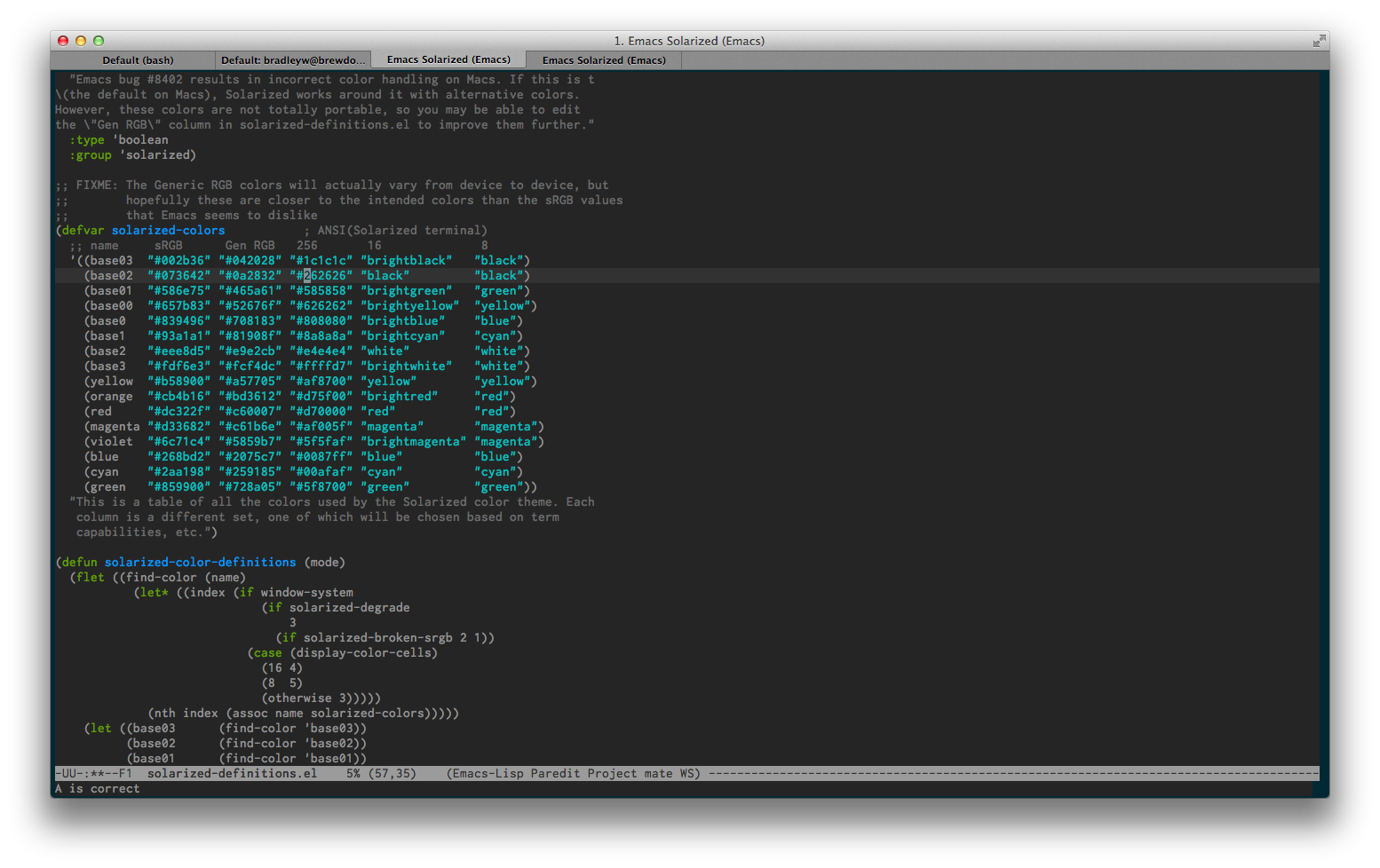Viewport: 1380px width, 868px height.
Task: Click the green zoom window button
Action: 99,41
